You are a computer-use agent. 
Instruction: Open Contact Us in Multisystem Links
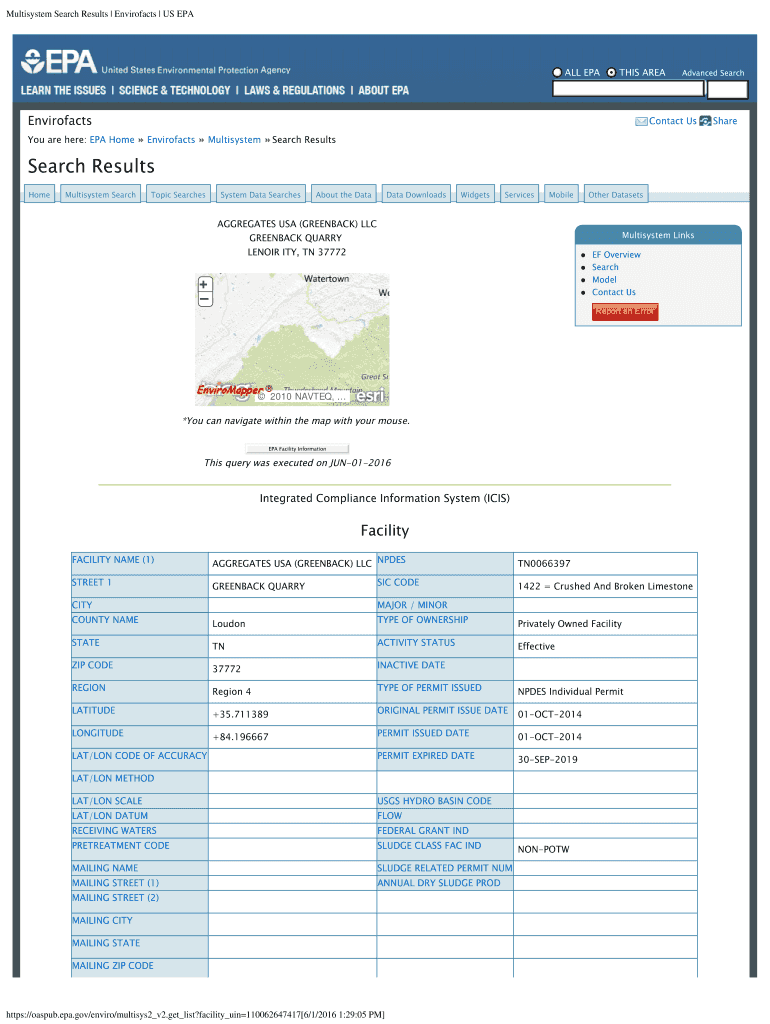click(614, 292)
